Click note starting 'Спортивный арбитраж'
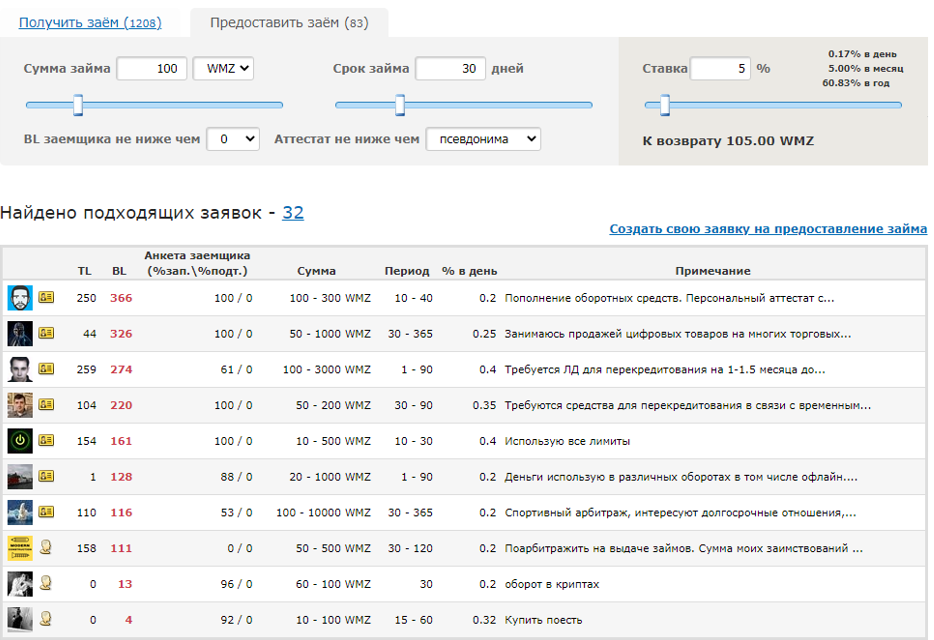Image resolution: width=934 pixels, height=640 pixels. [680, 512]
